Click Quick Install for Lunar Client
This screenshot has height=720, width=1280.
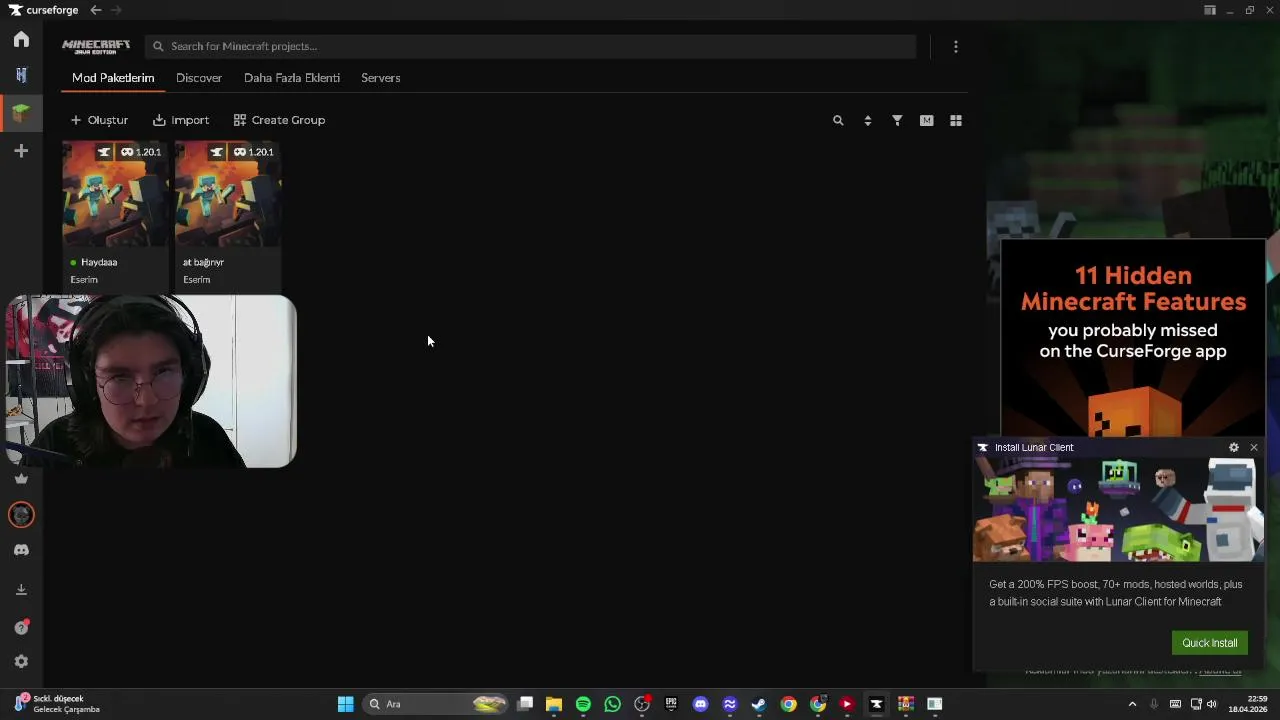pos(1210,643)
